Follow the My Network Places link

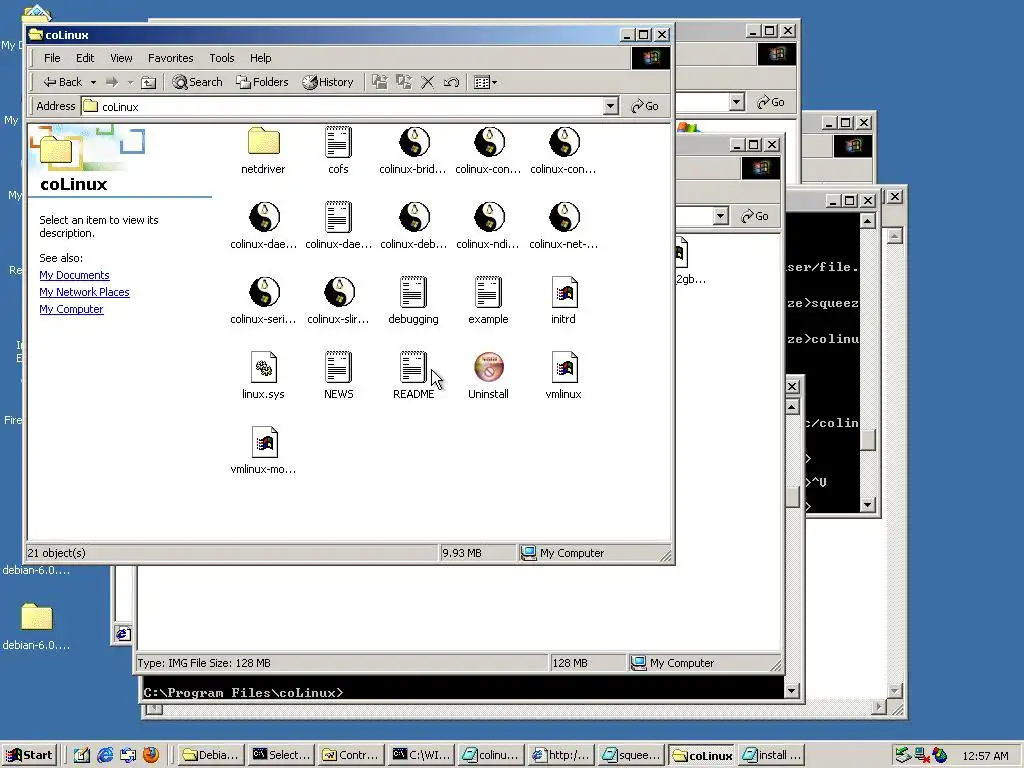pyautogui.click(x=84, y=292)
